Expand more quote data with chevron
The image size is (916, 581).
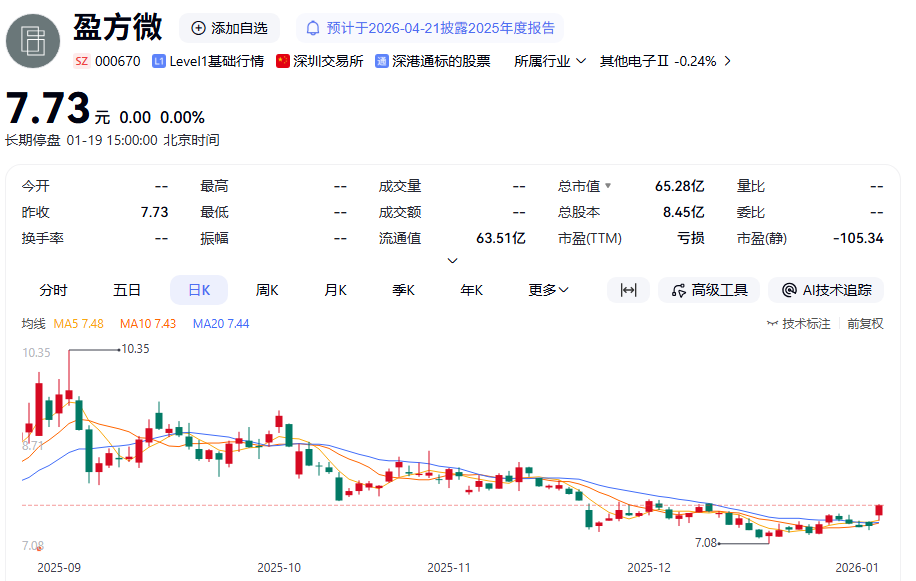pos(452,260)
